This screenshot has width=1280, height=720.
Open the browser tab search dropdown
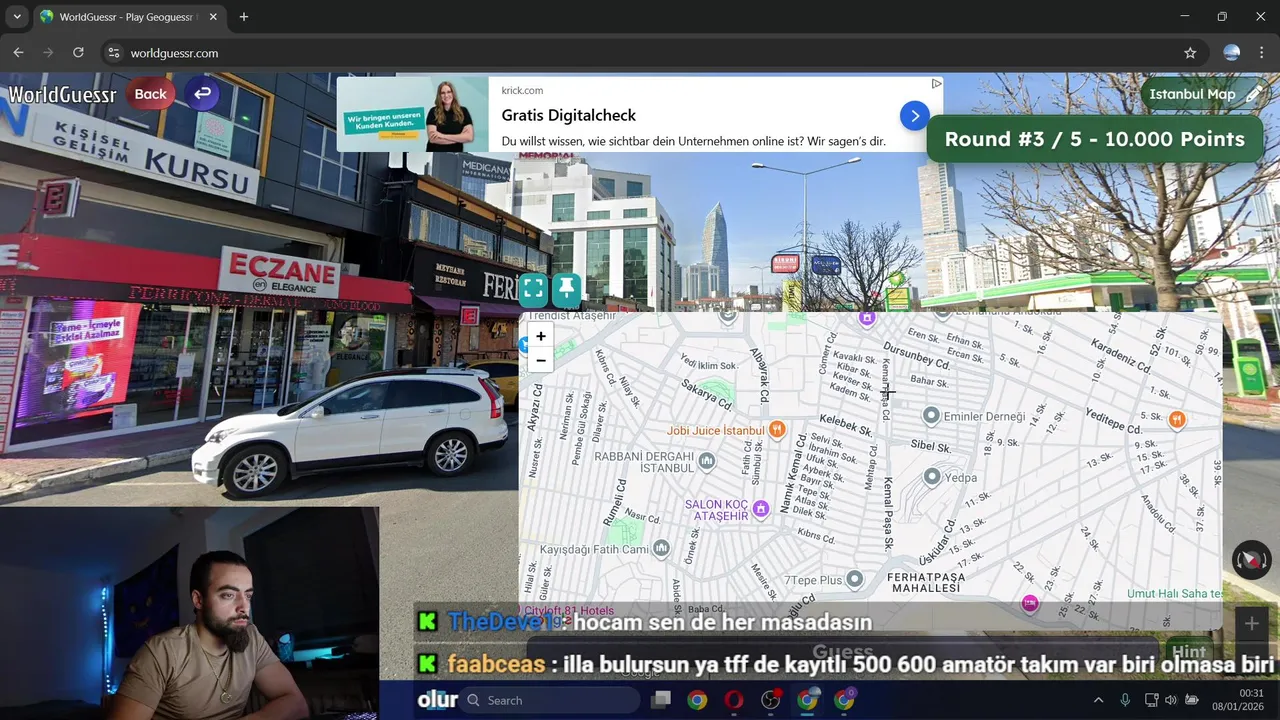tap(17, 17)
